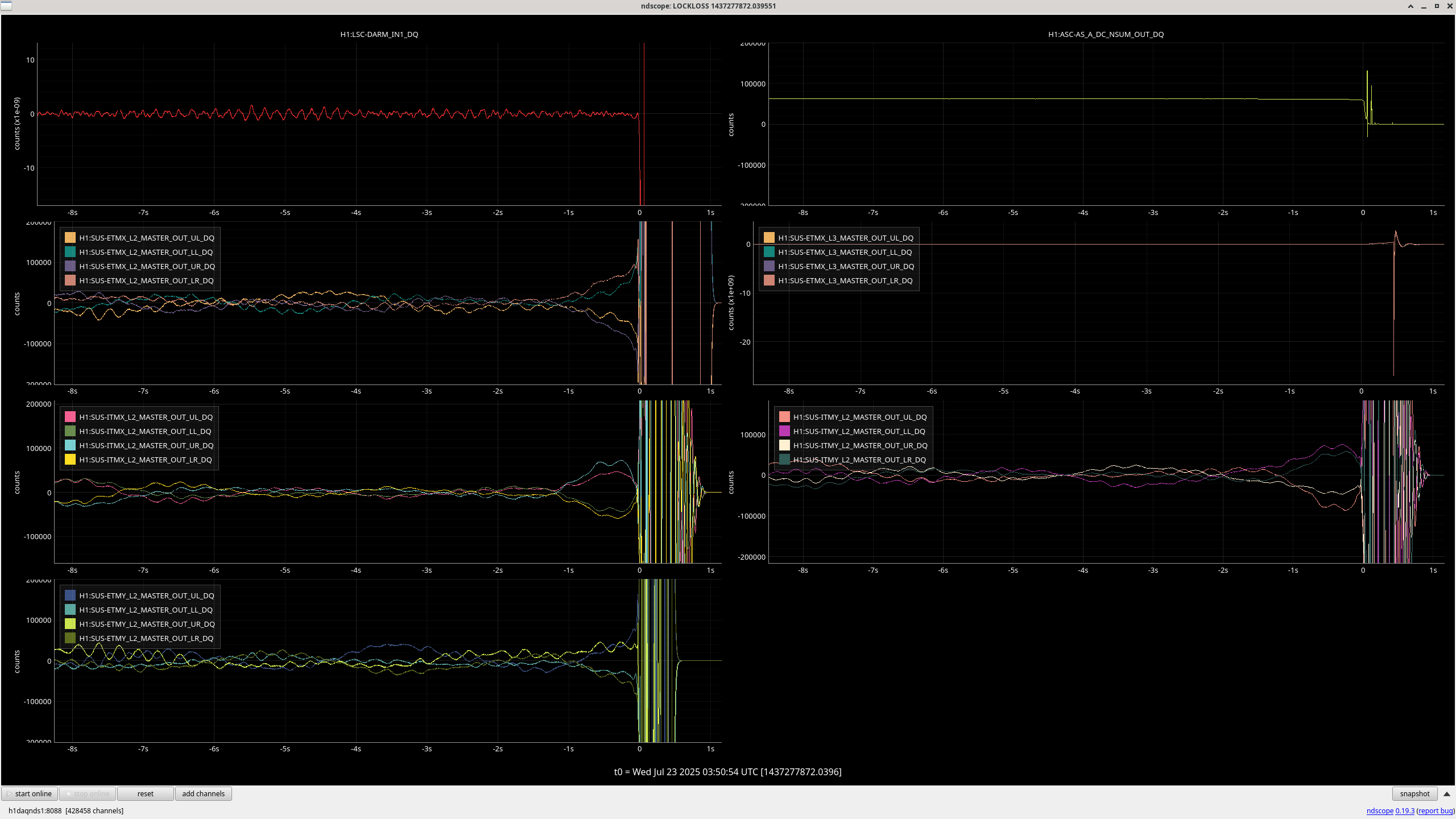Click the ETMY_L2_MASTER_OUT_UL_DQ blue swatch

point(70,595)
